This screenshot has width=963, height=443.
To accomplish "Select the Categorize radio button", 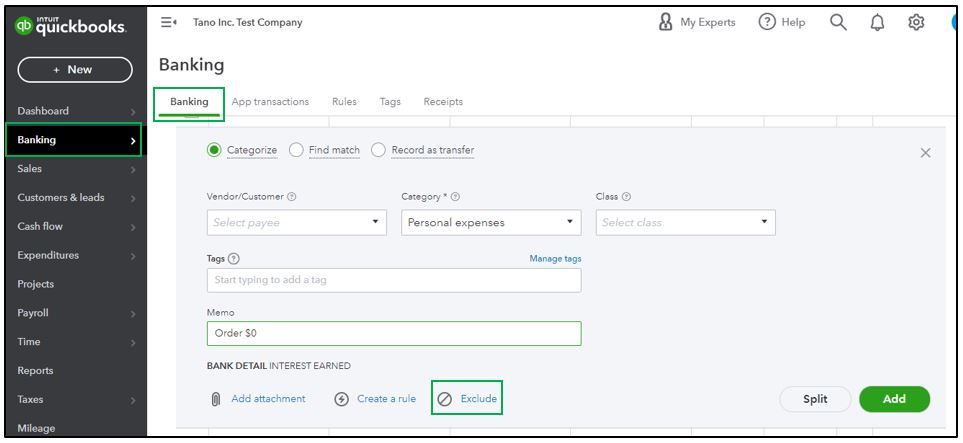I will coord(214,150).
